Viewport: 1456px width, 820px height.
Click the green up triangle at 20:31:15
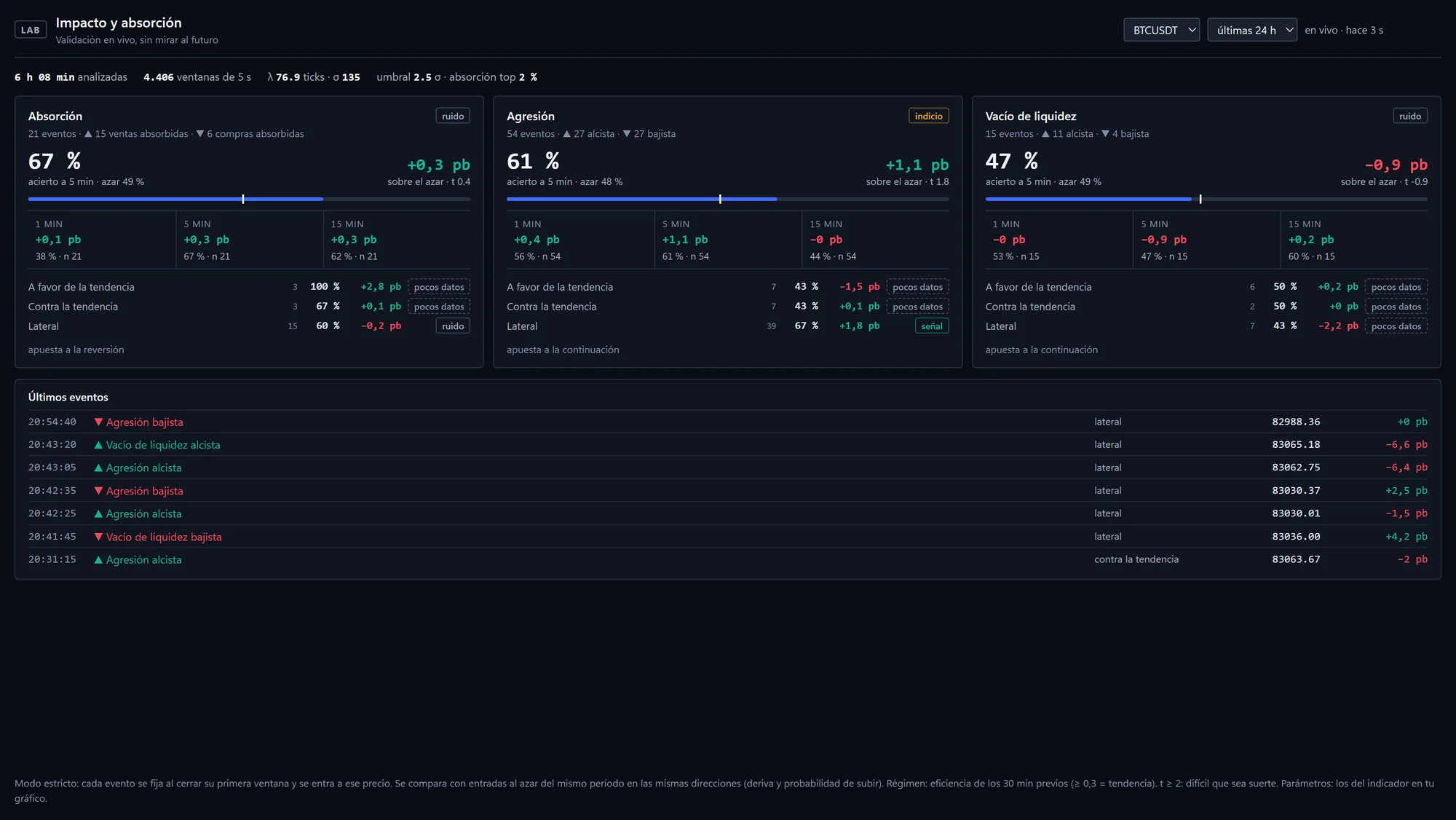pos(98,559)
